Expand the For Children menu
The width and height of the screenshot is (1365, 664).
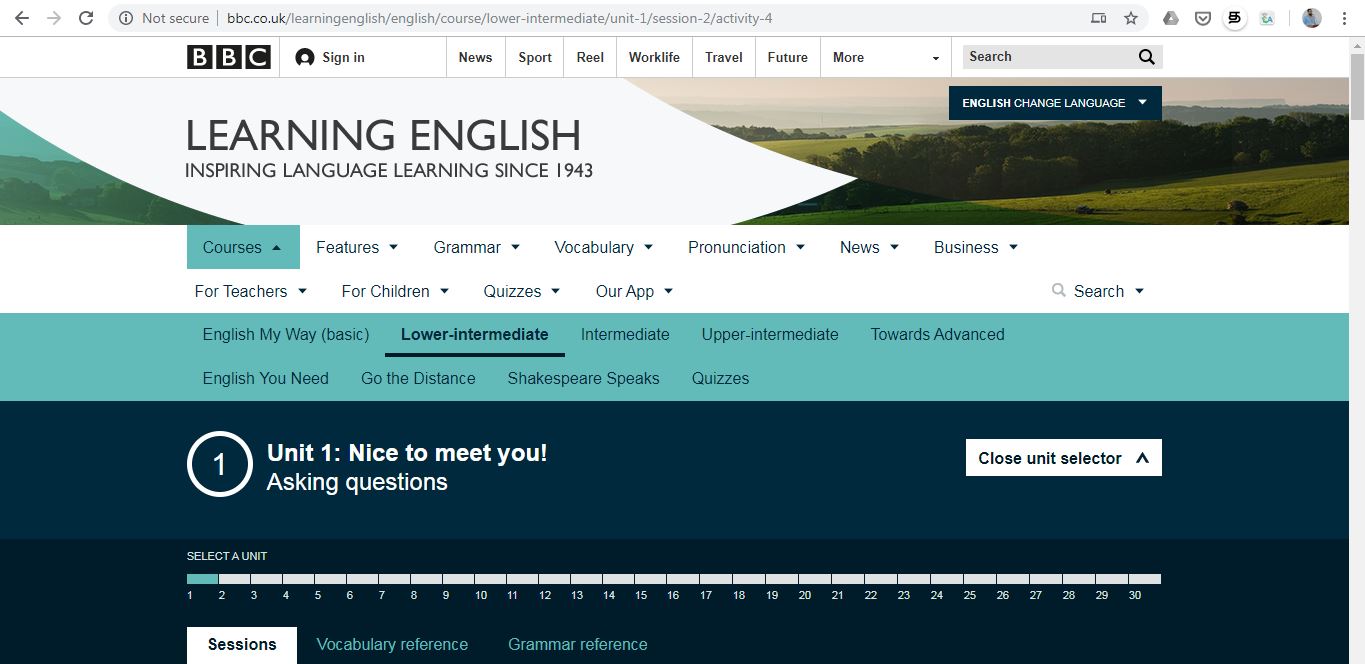[395, 291]
